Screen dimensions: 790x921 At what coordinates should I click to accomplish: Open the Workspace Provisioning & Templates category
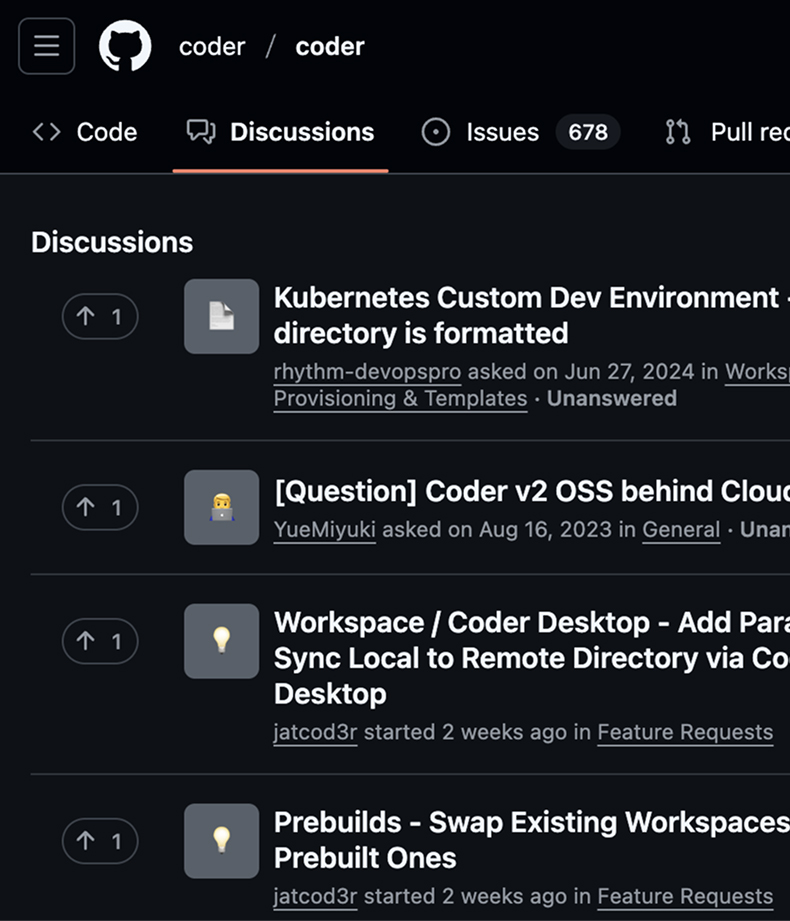[x=400, y=398]
